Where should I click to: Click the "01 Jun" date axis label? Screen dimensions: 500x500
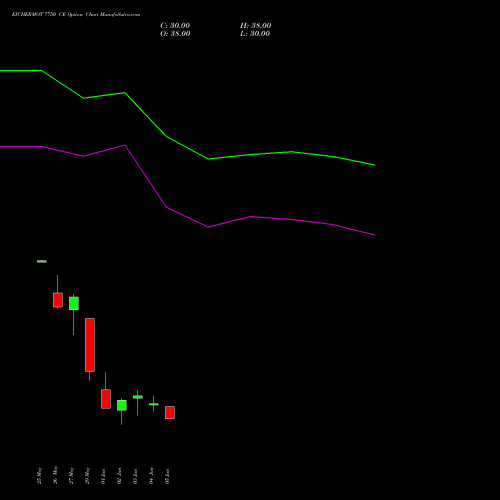tap(104, 476)
